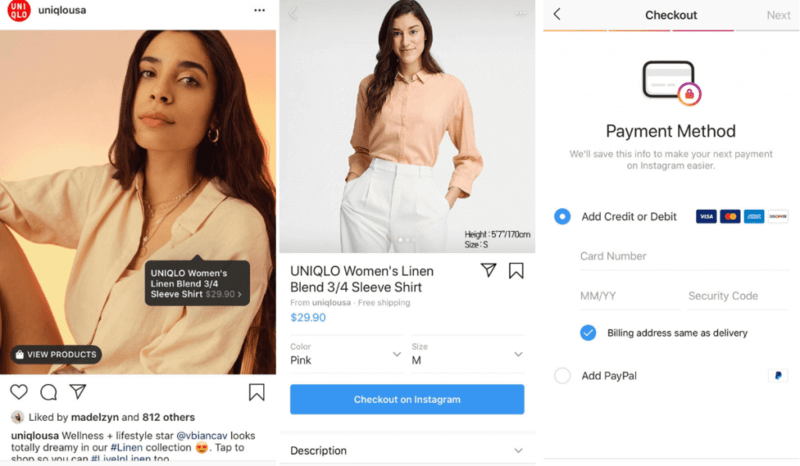Viewport: 800px width, 466px height.
Task: Select the Add PayPal radio option
Action: [562, 376]
